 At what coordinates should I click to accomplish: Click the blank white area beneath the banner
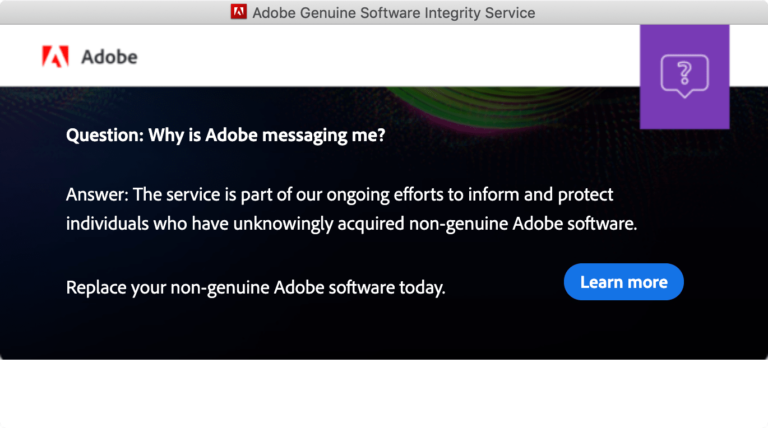[384, 394]
